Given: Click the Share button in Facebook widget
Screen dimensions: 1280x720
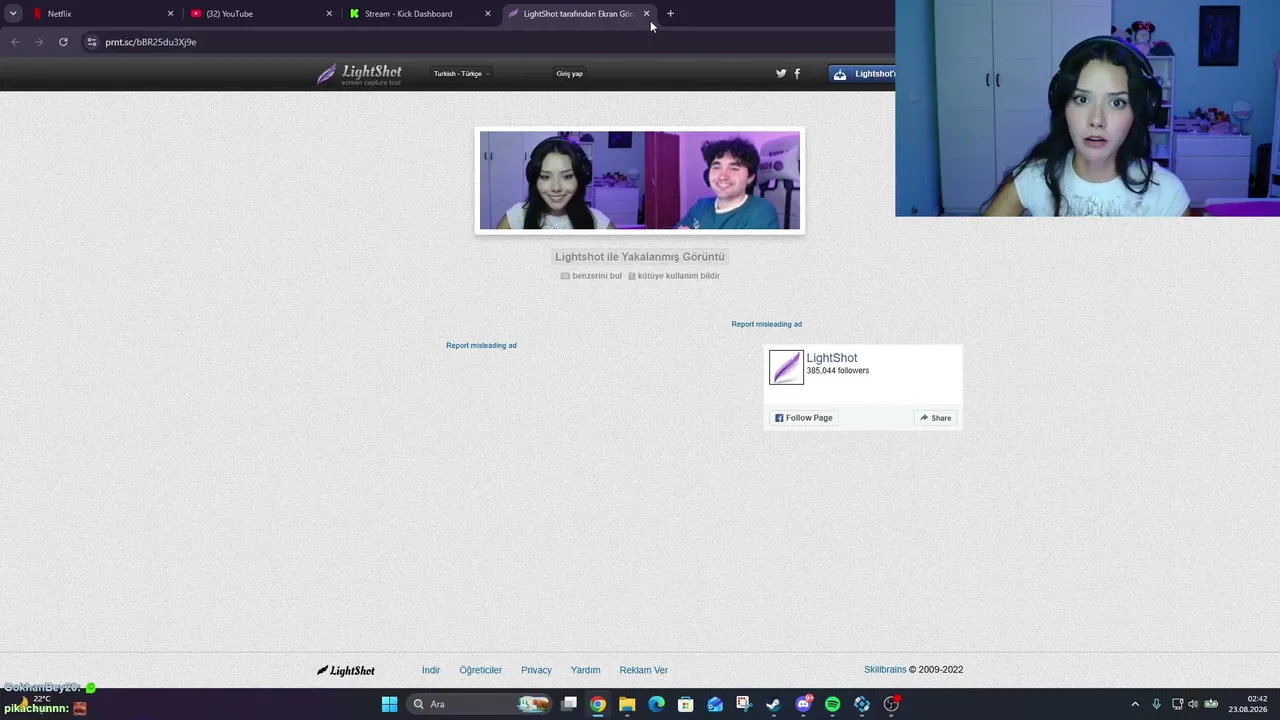Looking at the screenshot, I should coord(936,418).
